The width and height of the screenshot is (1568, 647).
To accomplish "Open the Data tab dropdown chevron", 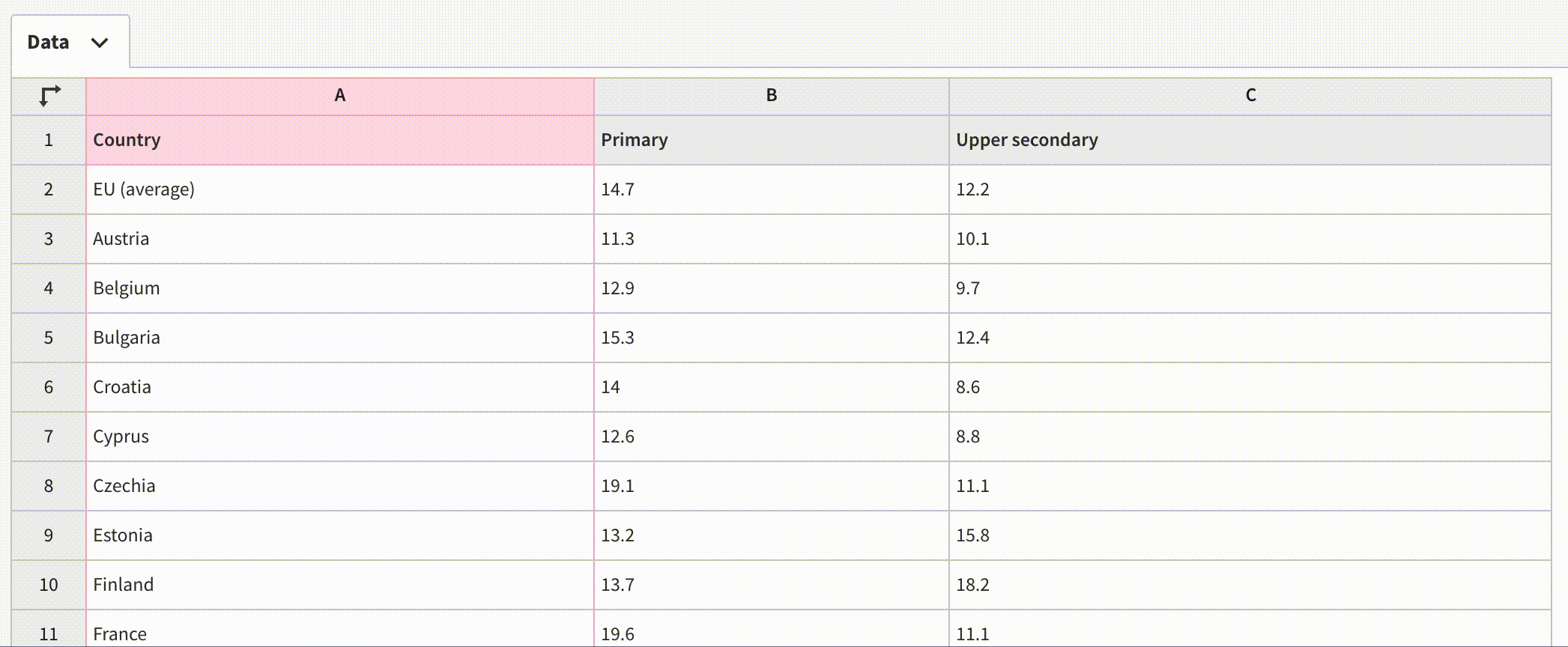I will pyautogui.click(x=100, y=43).
